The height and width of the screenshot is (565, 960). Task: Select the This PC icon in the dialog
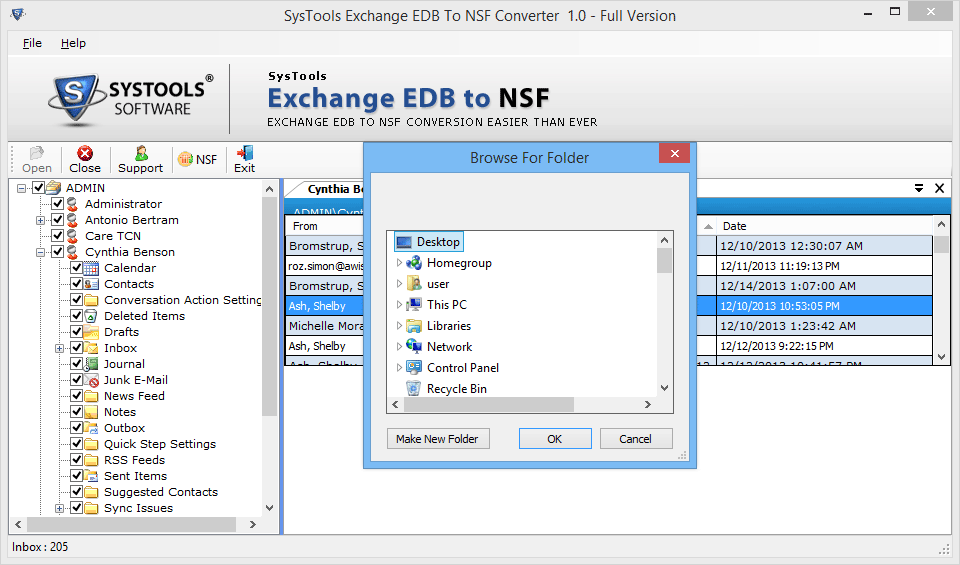tap(414, 304)
